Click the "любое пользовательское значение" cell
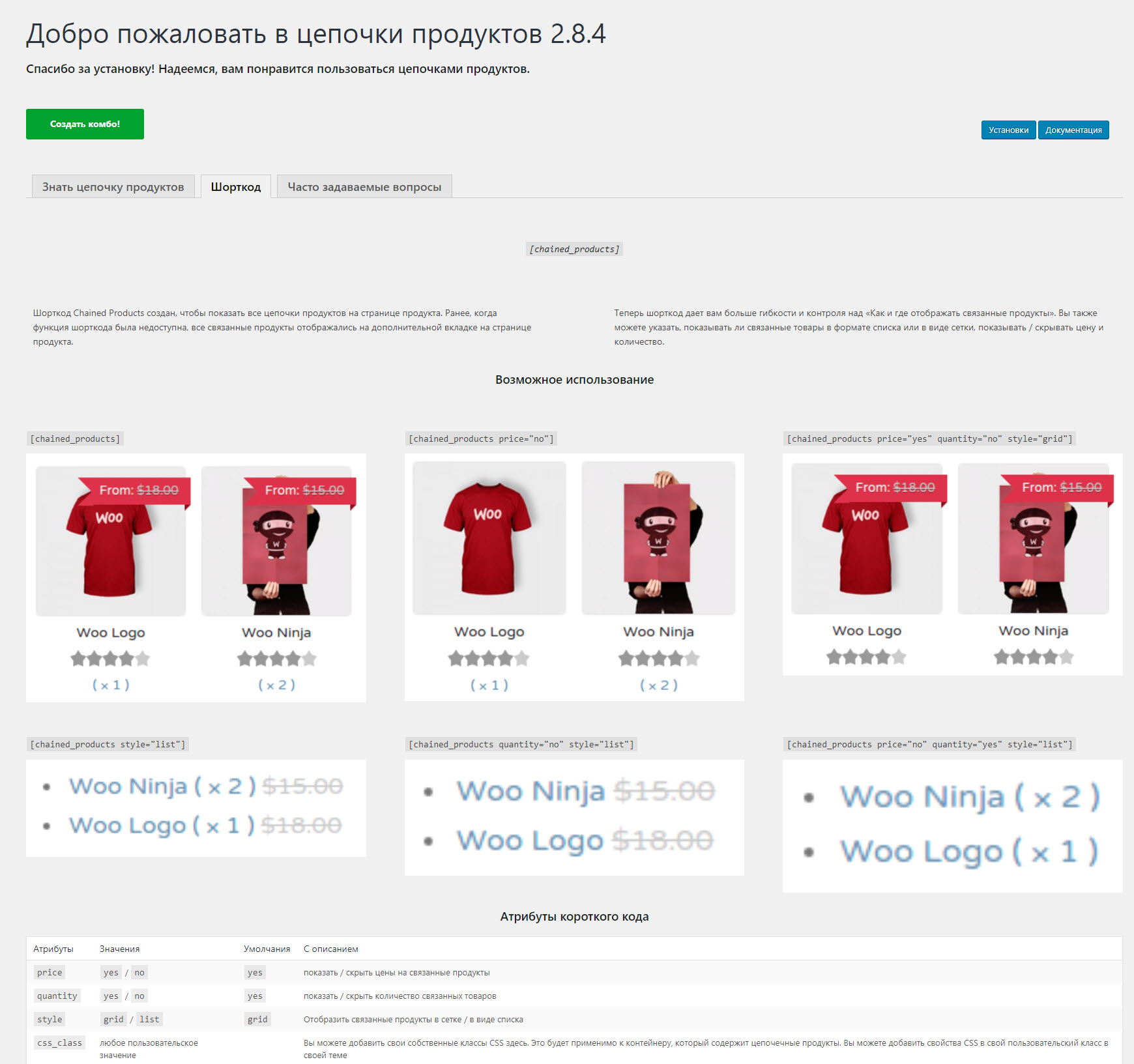Screen dimensions: 1134x1064 149,1049
